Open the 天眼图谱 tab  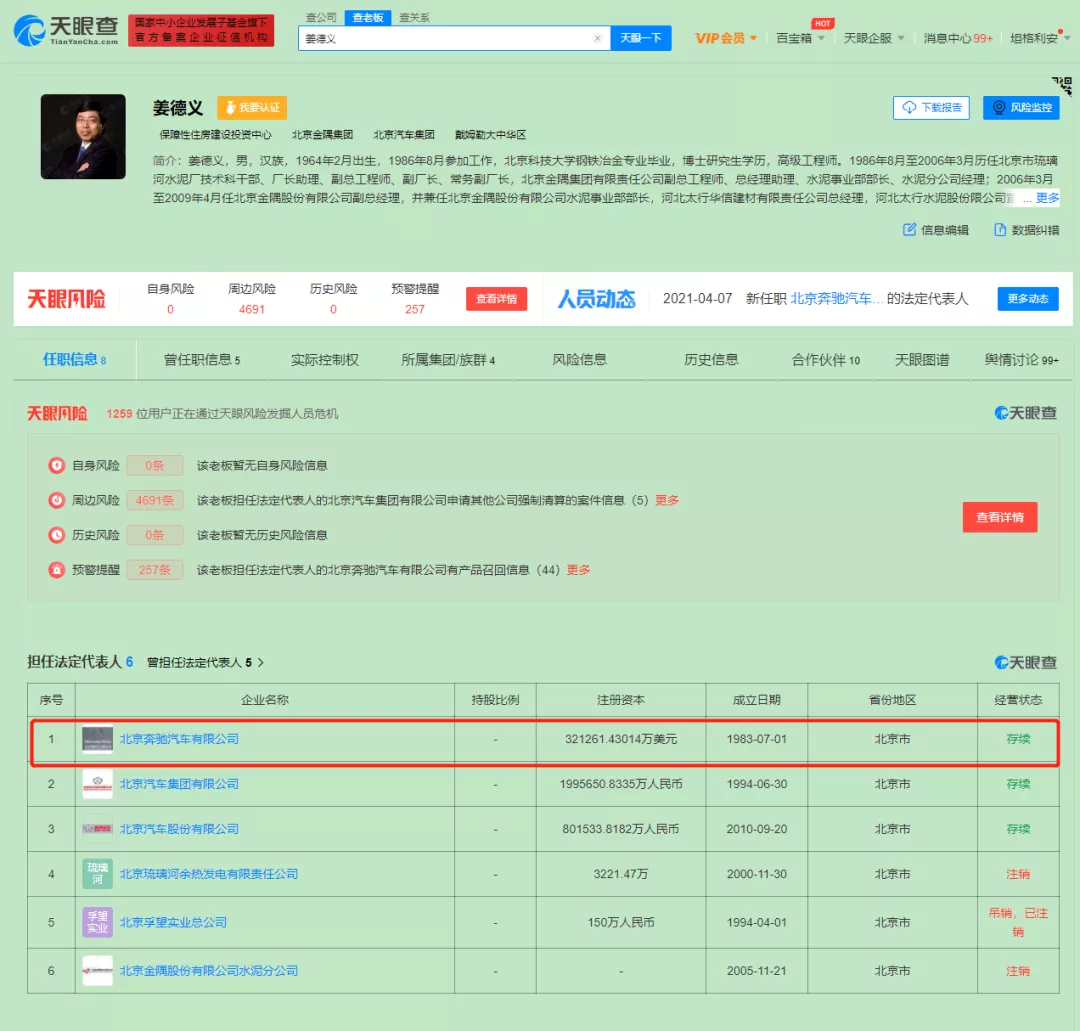coord(922,360)
